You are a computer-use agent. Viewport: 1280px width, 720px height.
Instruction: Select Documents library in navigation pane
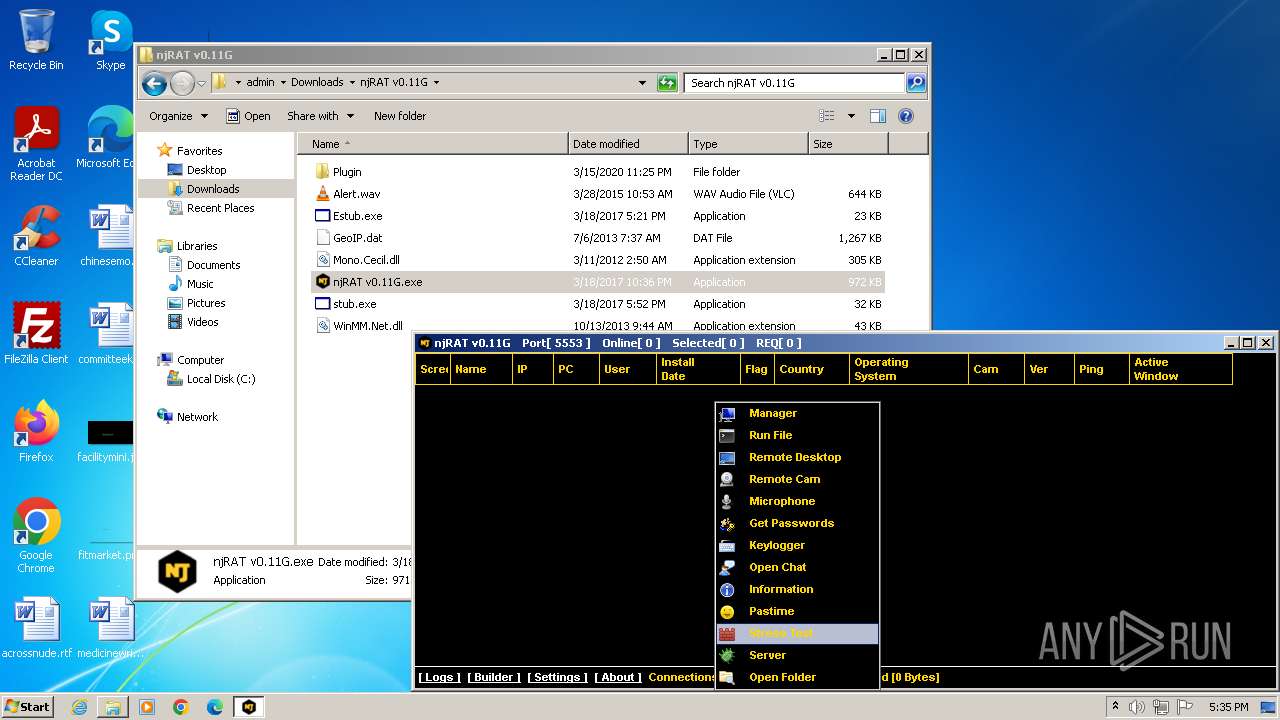[x=213, y=265]
